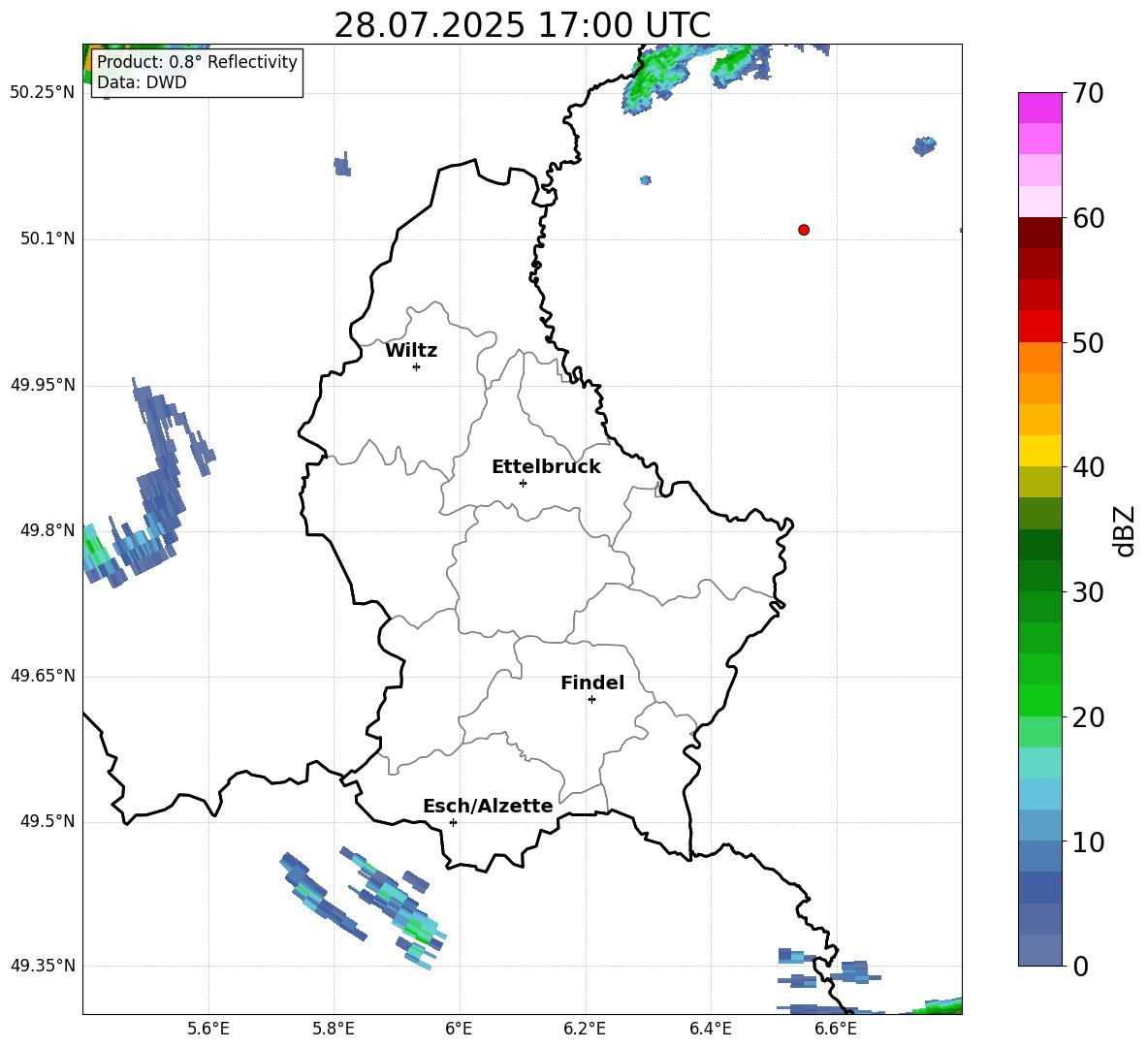Click the Wiltz city label
This screenshot has width=1148, height=1048.
coord(411,351)
